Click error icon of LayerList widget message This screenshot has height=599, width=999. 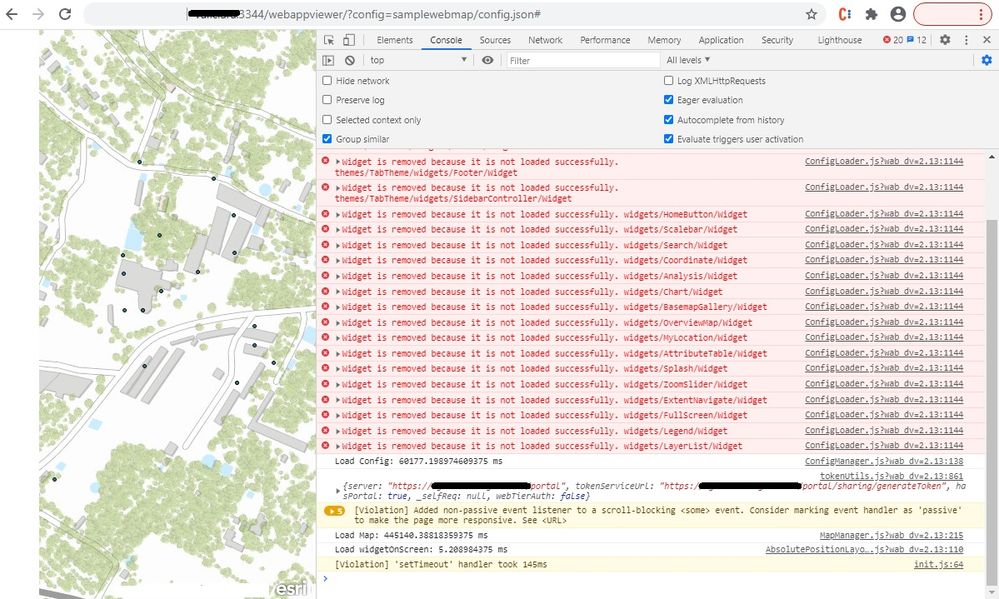point(326,445)
